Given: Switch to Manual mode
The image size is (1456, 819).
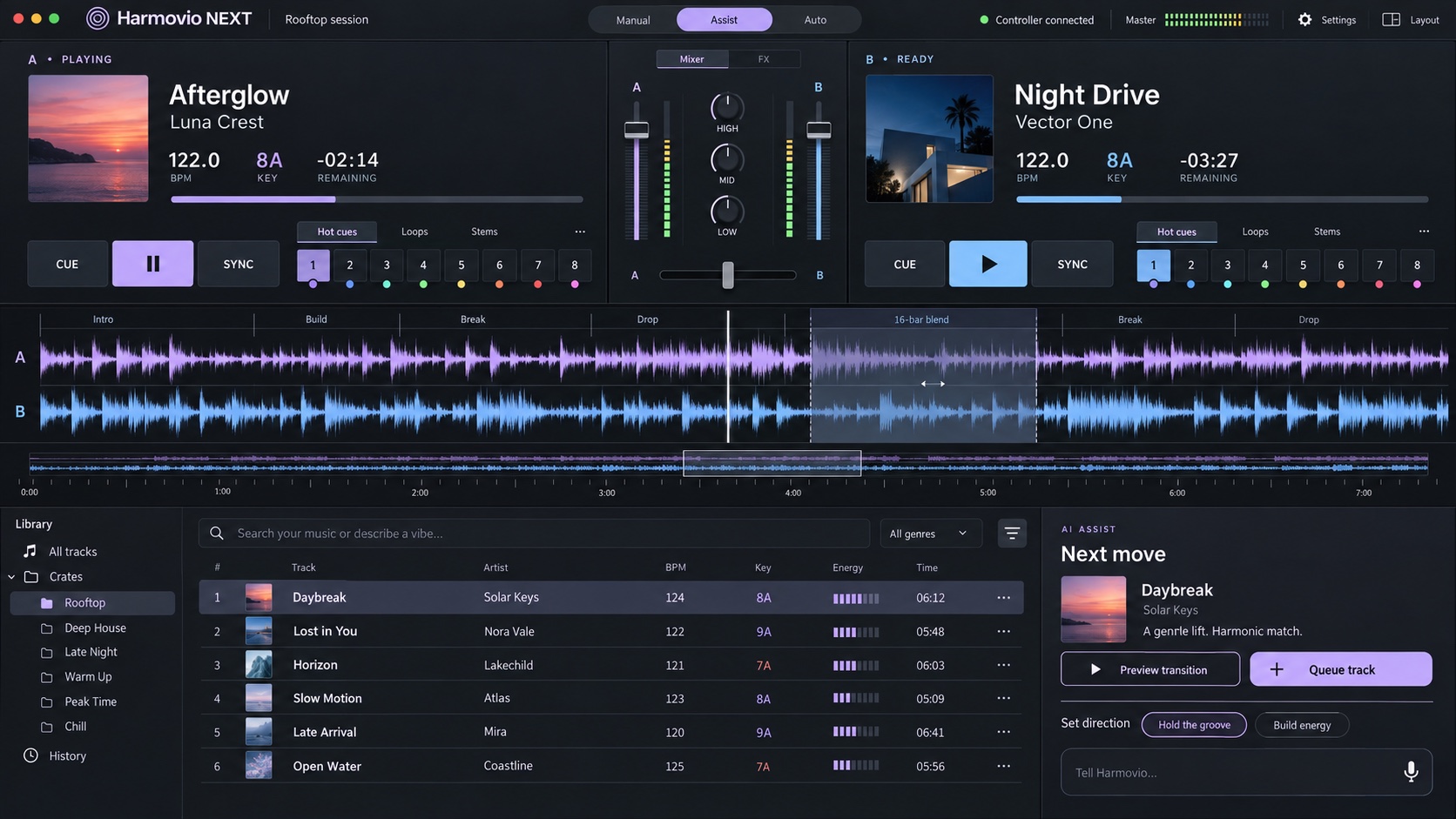Looking at the screenshot, I should point(633,19).
